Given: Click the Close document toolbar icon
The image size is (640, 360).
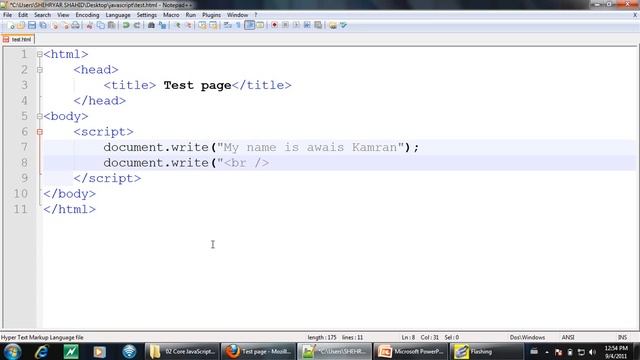Looking at the screenshot, I should (55, 25).
